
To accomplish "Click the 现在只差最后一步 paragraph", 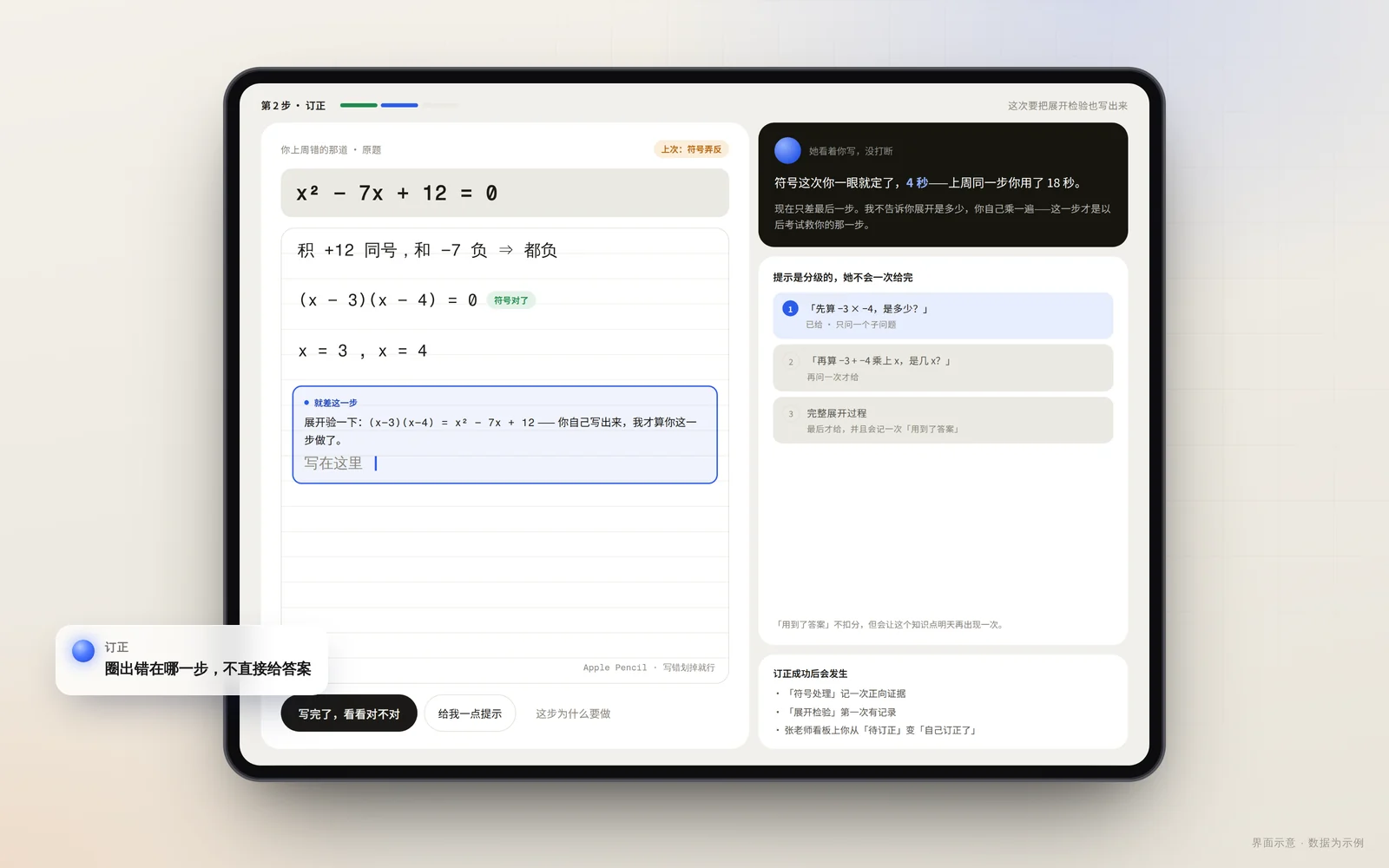I will point(943,217).
